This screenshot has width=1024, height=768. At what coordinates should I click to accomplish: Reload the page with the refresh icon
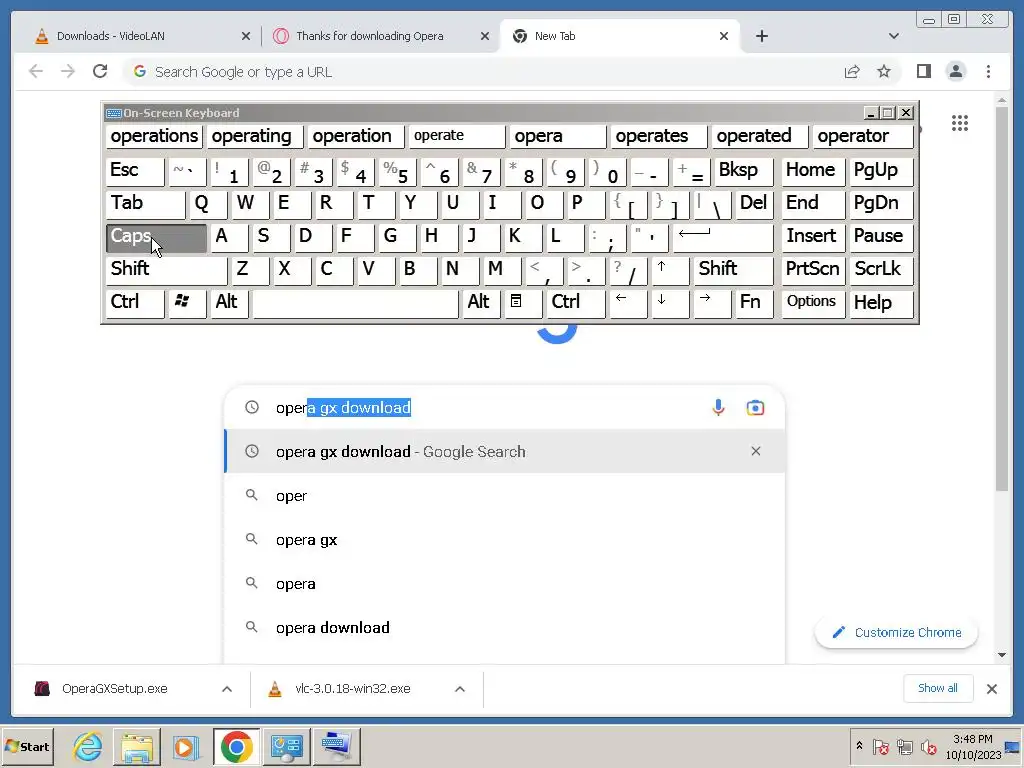(x=100, y=71)
